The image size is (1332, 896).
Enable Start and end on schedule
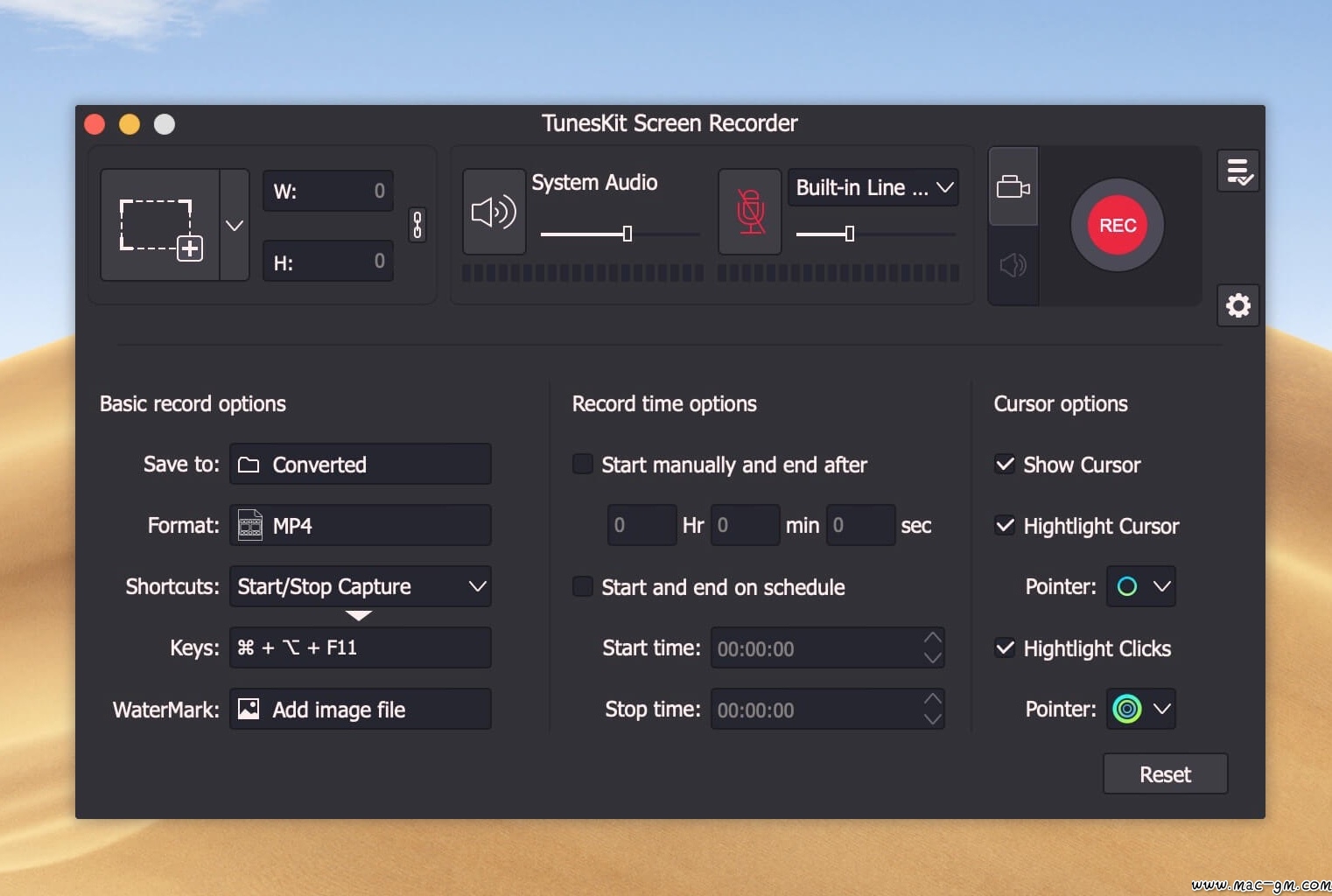click(583, 586)
